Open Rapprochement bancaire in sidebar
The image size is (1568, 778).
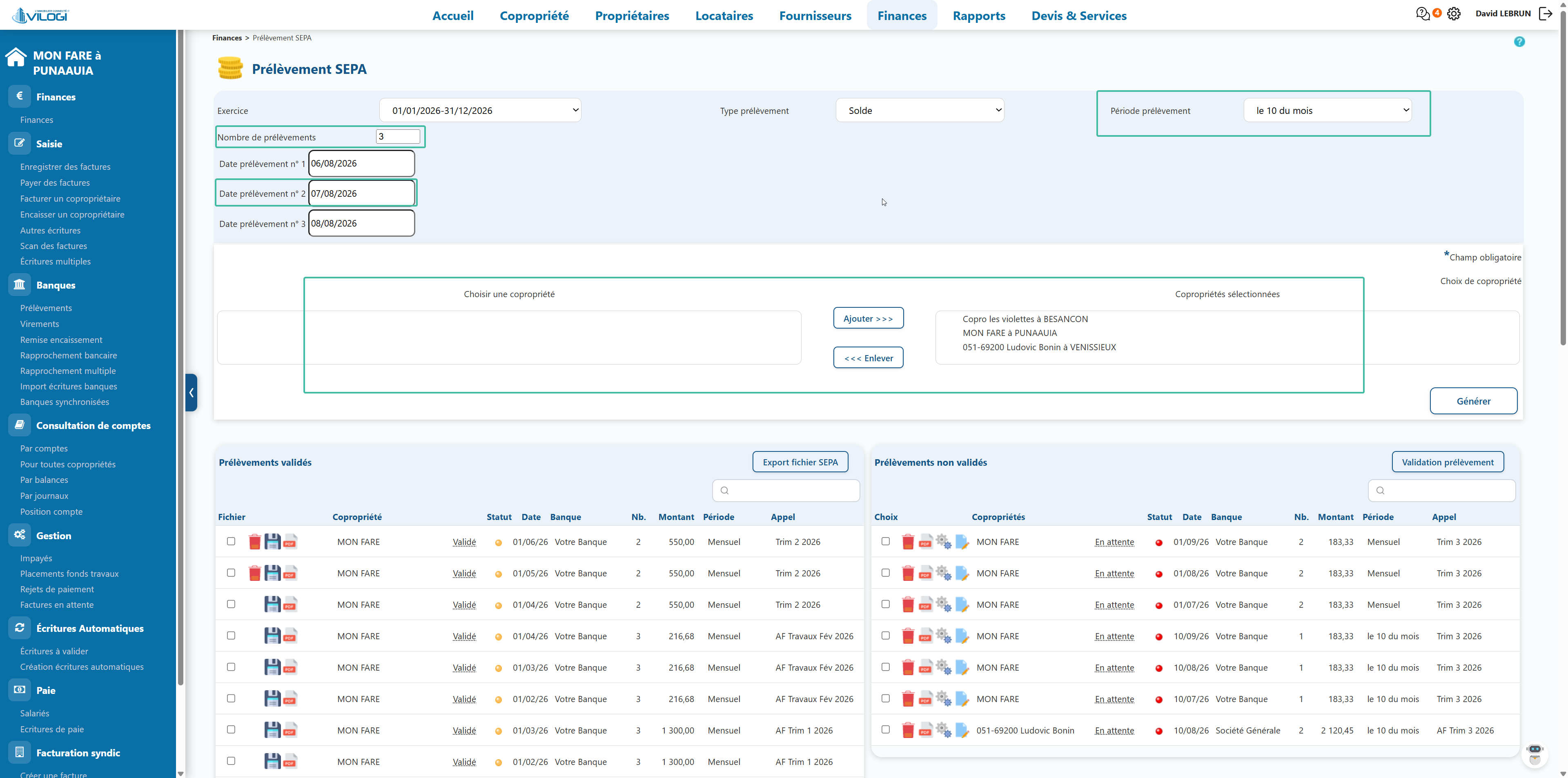coord(68,355)
